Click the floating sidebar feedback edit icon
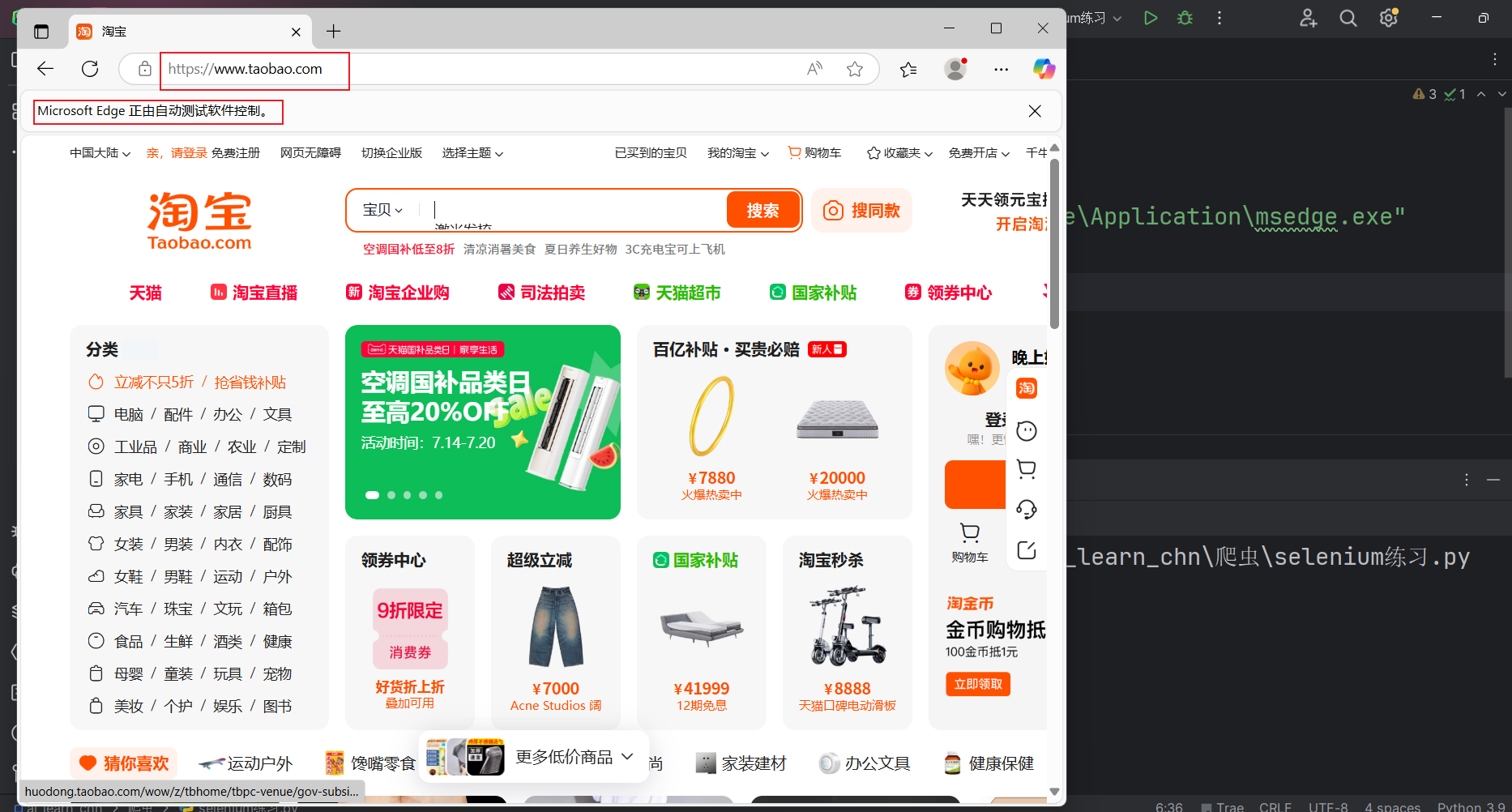1512x812 pixels. pyautogui.click(x=1027, y=550)
